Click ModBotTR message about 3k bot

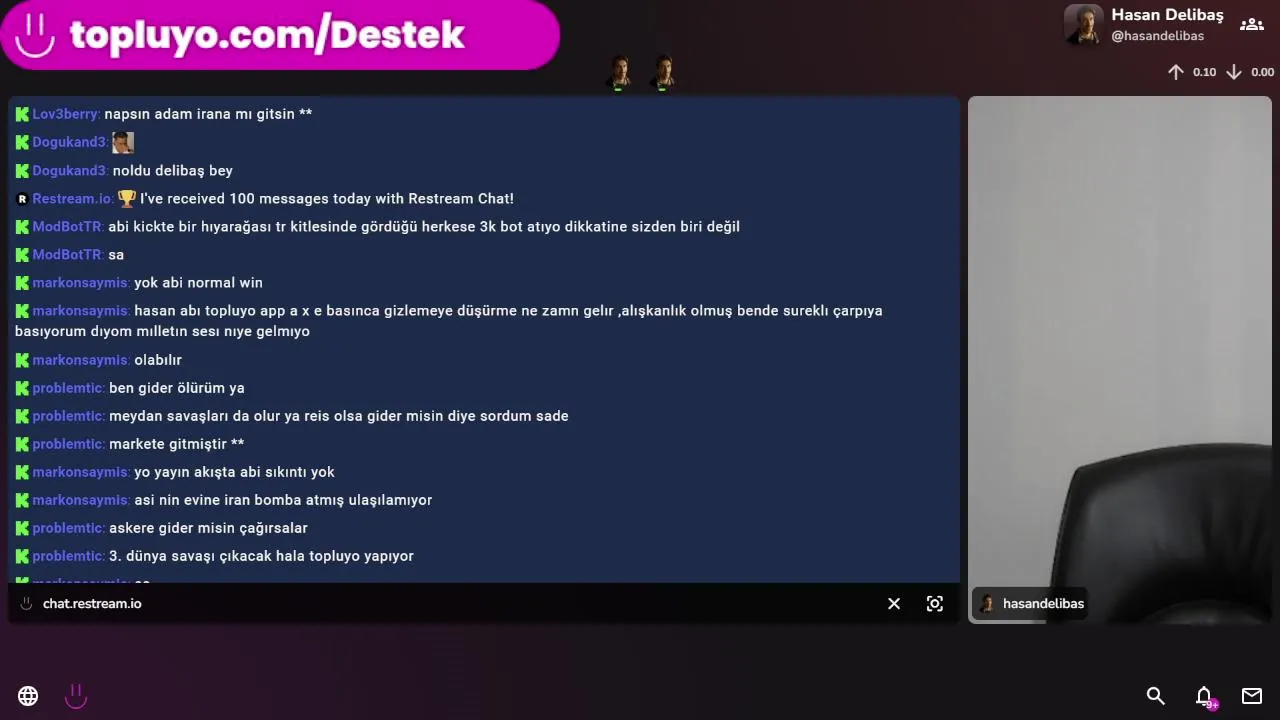(x=424, y=227)
